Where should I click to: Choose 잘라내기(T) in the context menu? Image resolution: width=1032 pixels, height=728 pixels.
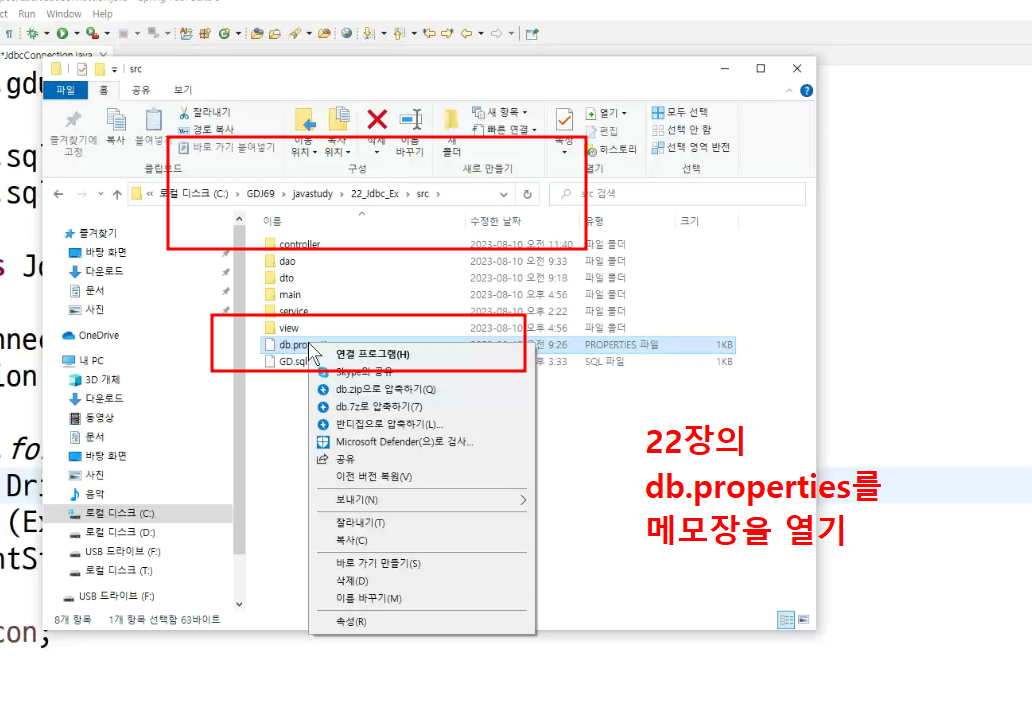[x=360, y=523]
